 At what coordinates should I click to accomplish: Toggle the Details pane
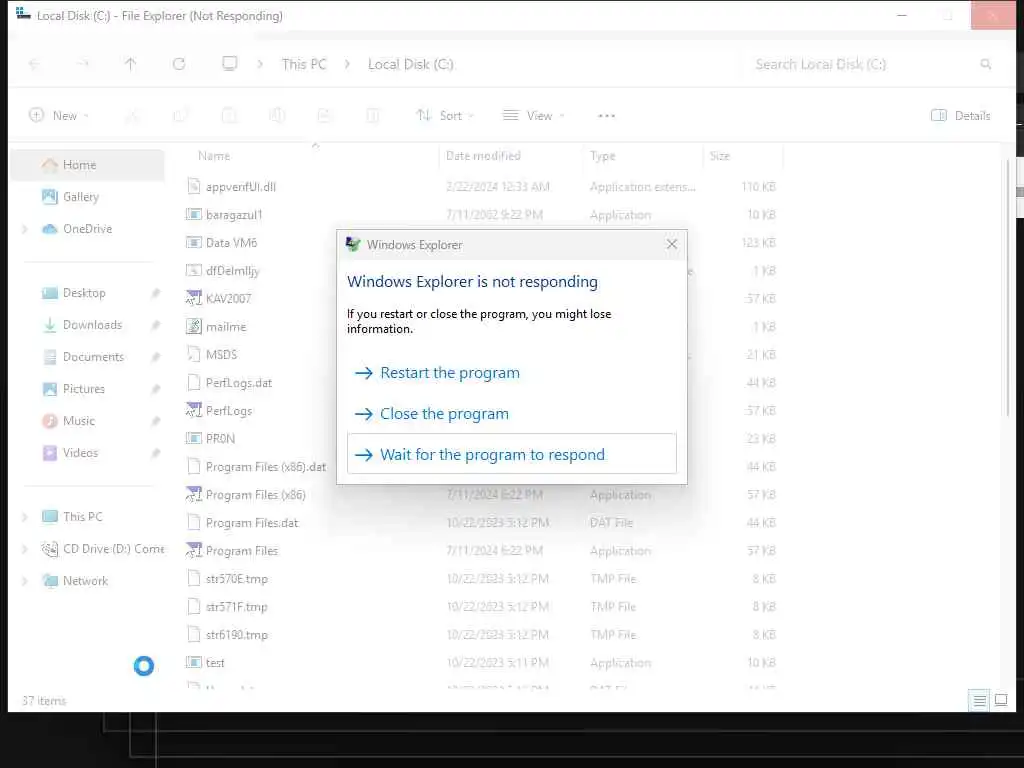[x=961, y=116]
